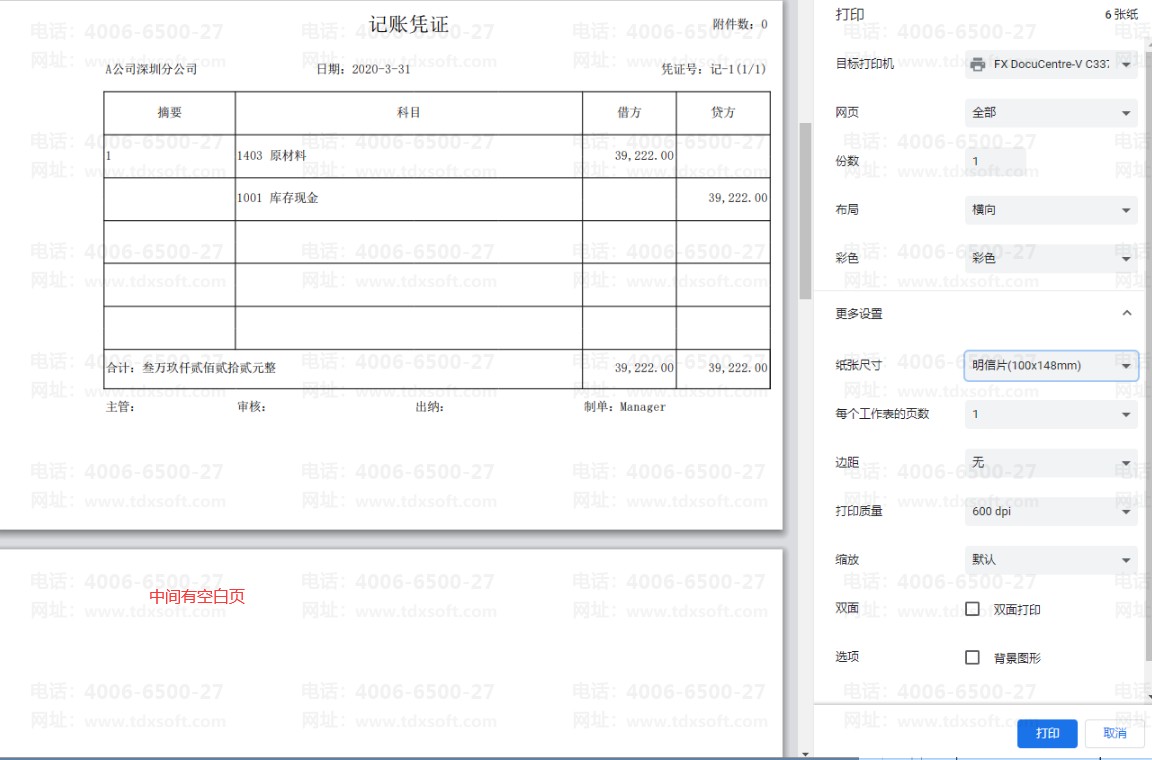
Task: Click the printer icon beside FX DocuCentre
Action: click(977, 64)
